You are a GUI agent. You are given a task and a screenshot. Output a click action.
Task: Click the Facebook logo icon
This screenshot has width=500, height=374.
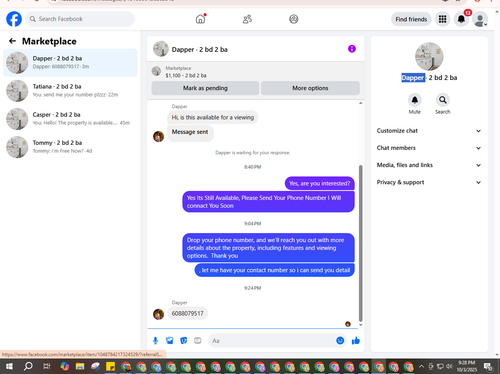14,19
